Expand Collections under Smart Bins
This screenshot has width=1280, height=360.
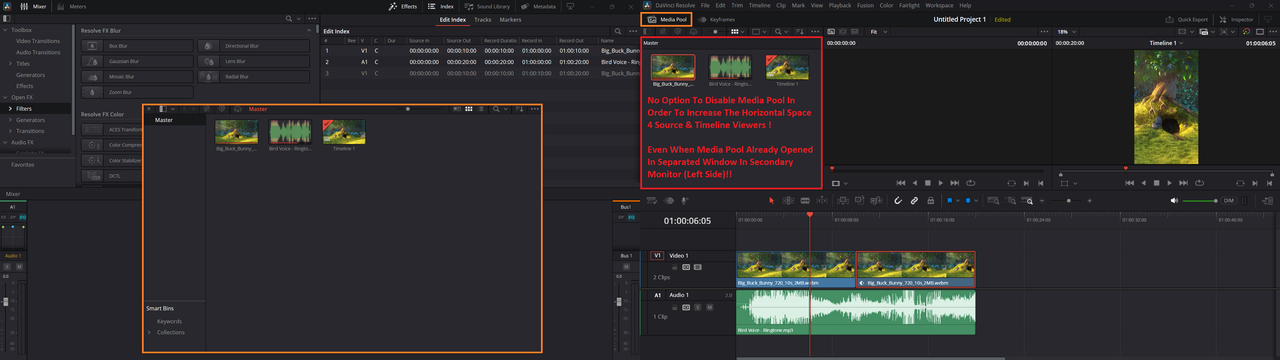point(149,332)
